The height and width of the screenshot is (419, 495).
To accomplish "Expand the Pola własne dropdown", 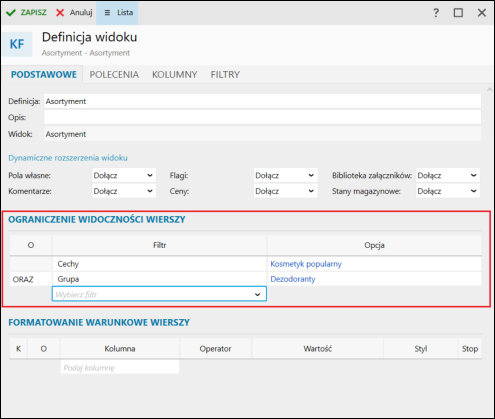I will point(124,175).
